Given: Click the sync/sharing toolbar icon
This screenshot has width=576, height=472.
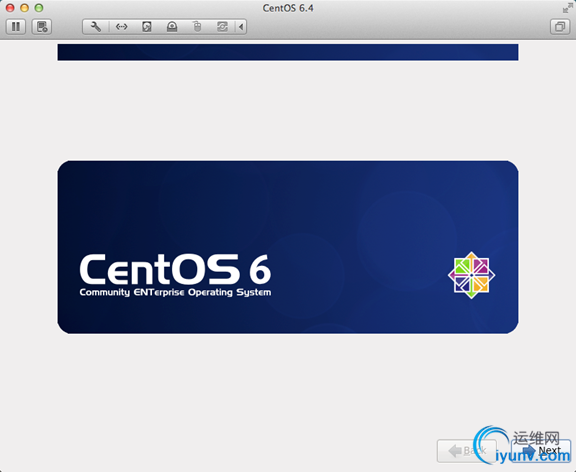Looking at the screenshot, I should click(x=222, y=27).
